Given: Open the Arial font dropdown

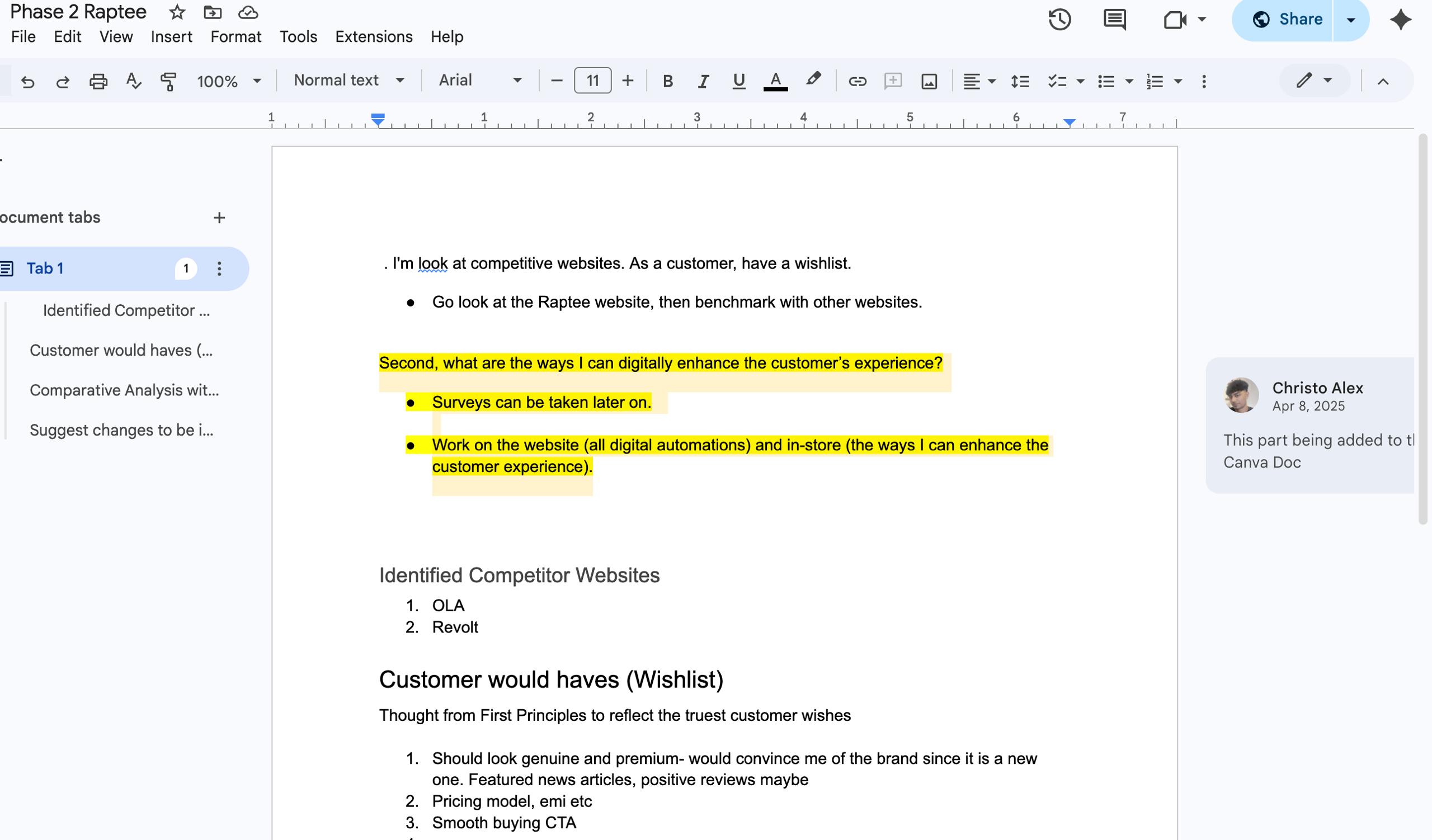Looking at the screenshot, I should 480,81.
